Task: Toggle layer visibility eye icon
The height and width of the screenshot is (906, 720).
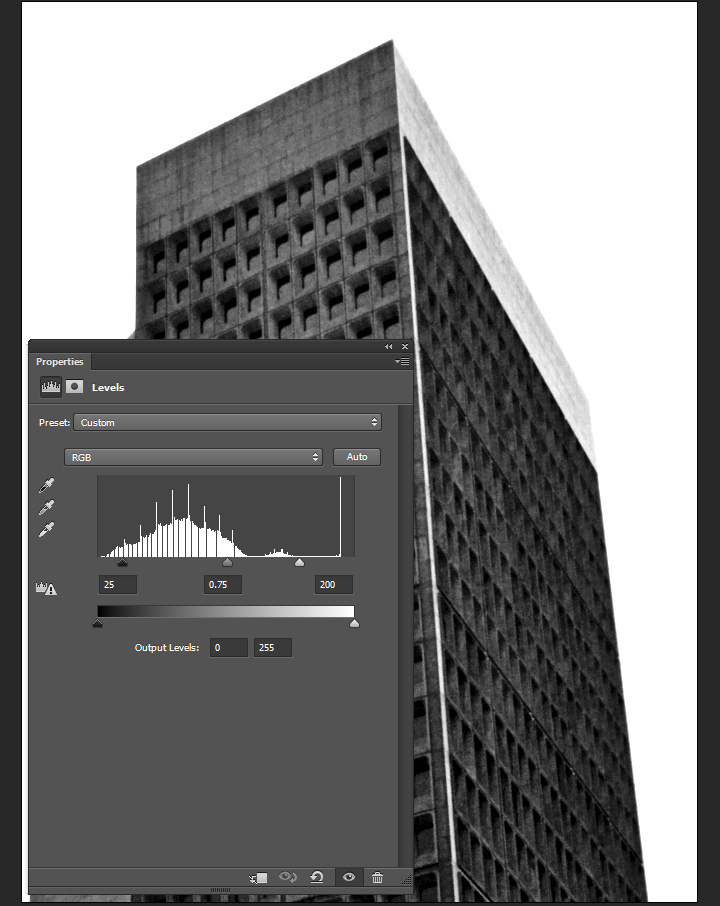Action: [349, 877]
